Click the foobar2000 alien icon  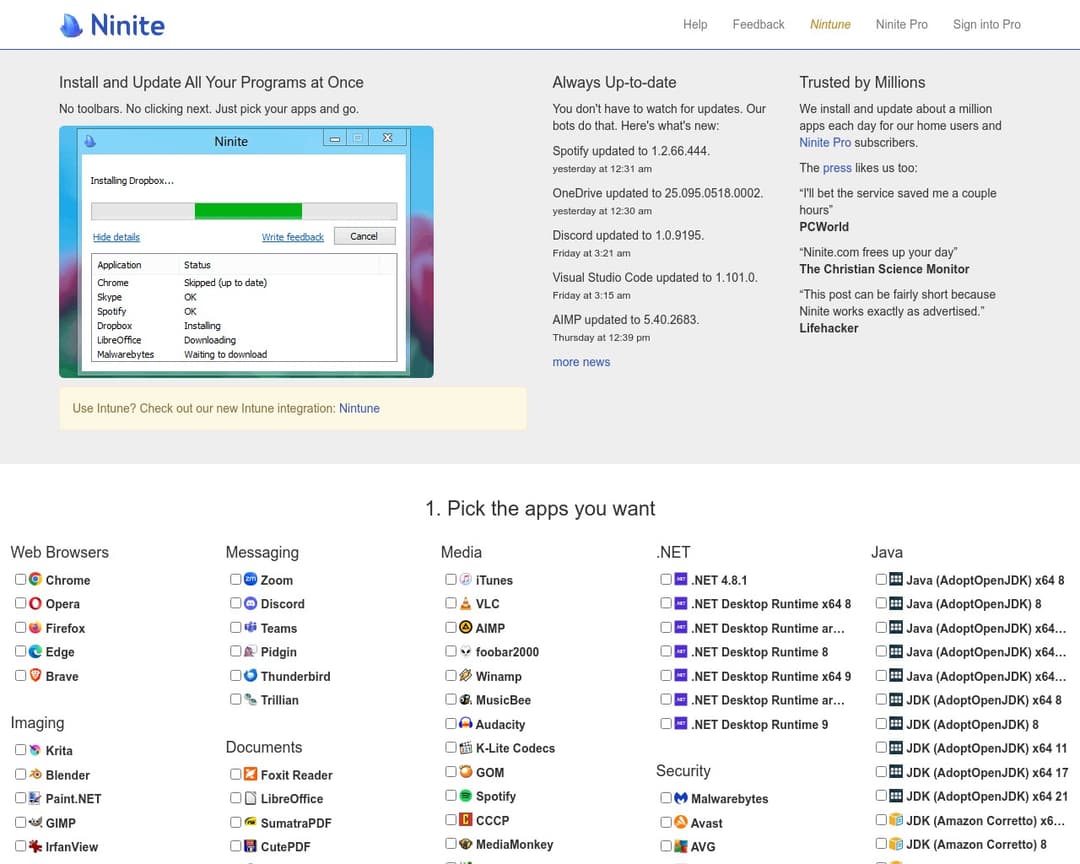coord(466,651)
